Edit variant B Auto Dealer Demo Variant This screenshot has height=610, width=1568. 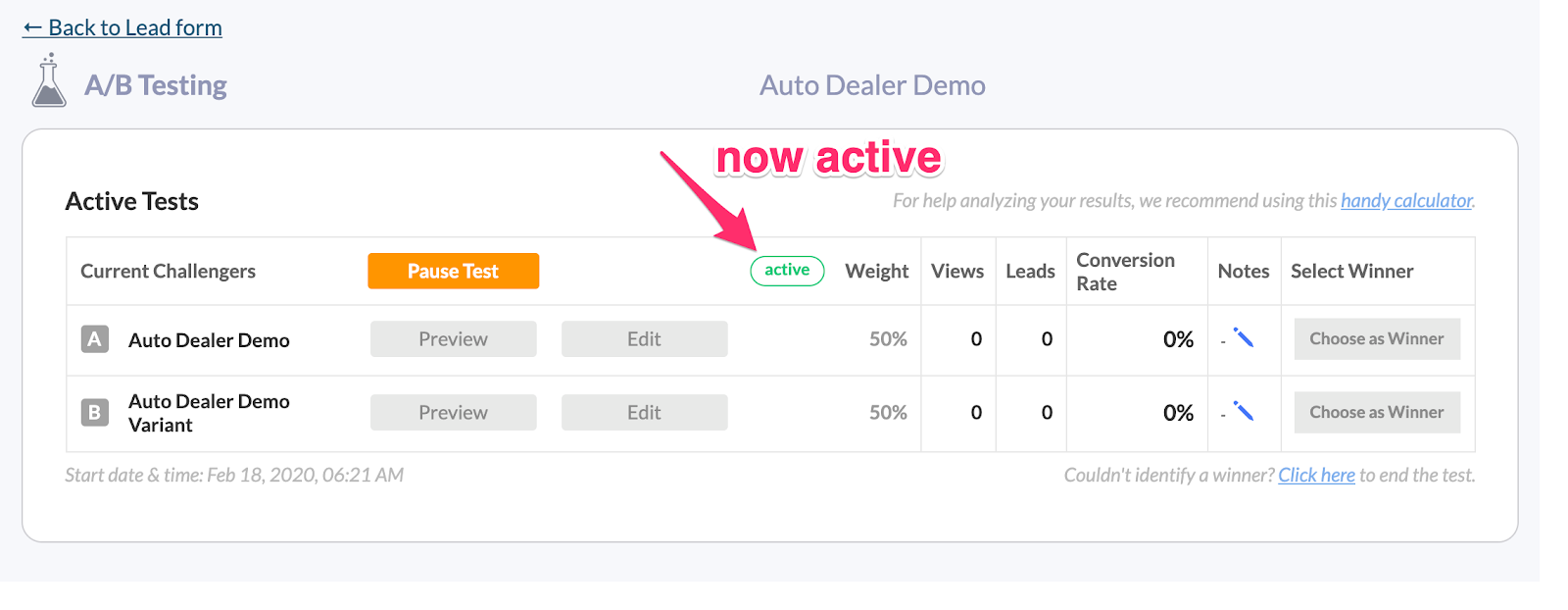click(644, 413)
